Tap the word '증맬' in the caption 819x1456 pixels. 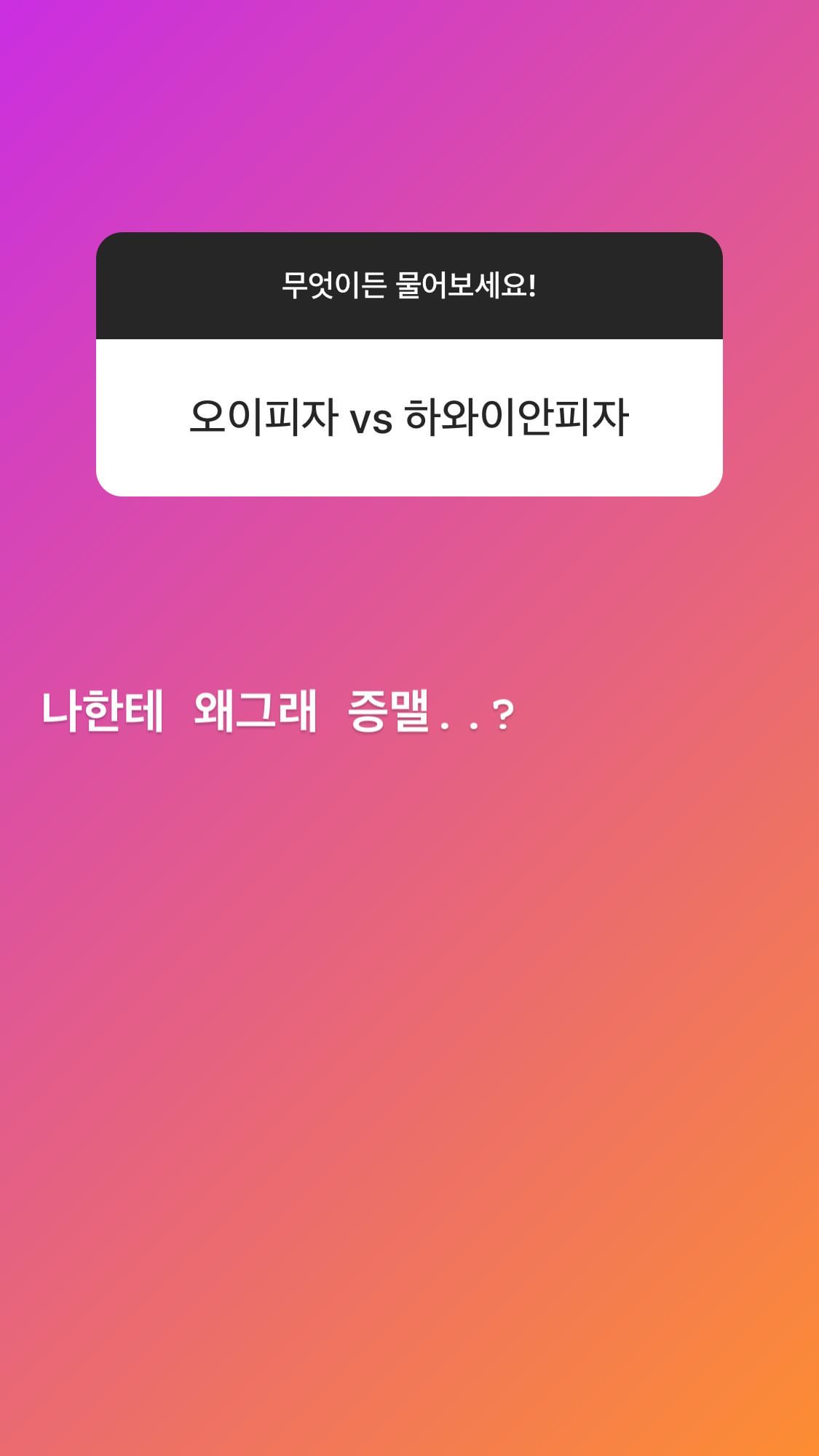389,711
